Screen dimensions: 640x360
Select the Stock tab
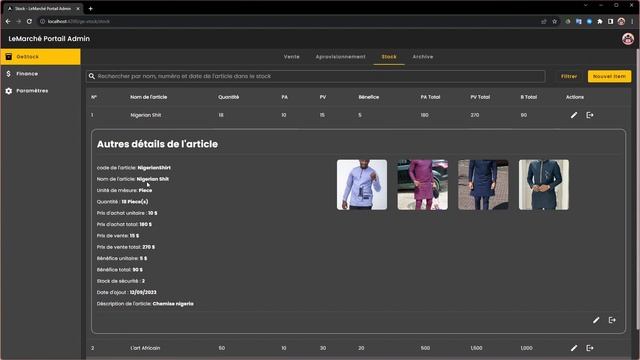tap(389, 57)
